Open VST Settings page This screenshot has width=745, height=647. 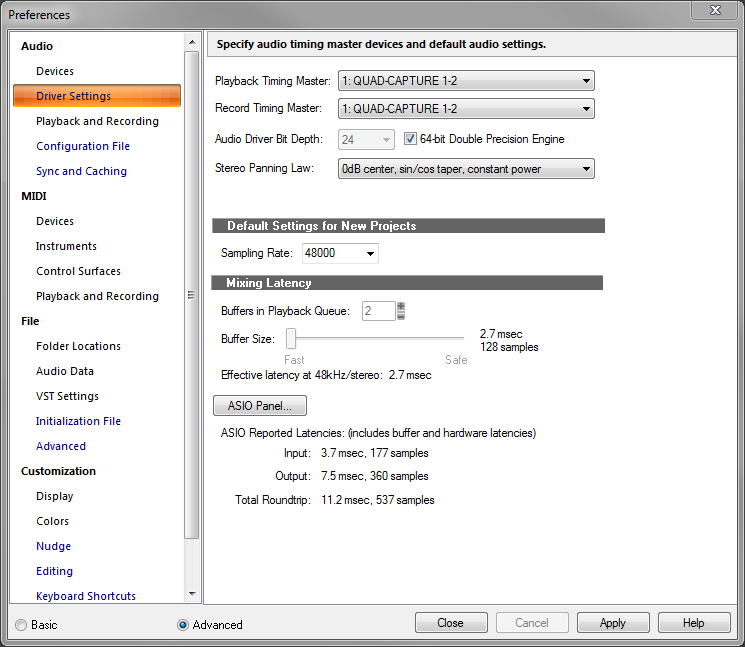click(67, 396)
